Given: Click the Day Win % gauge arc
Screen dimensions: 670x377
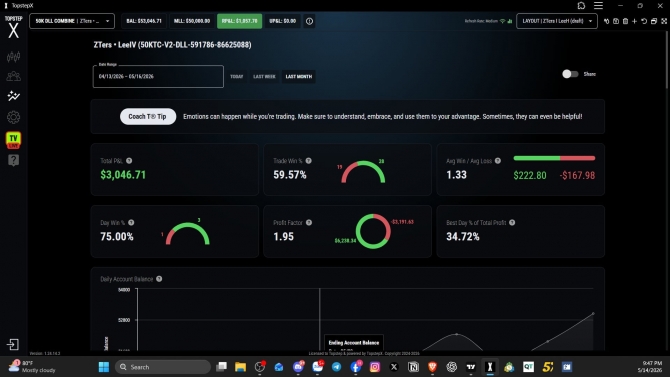Looking at the screenshot, I should click(188, 234).
